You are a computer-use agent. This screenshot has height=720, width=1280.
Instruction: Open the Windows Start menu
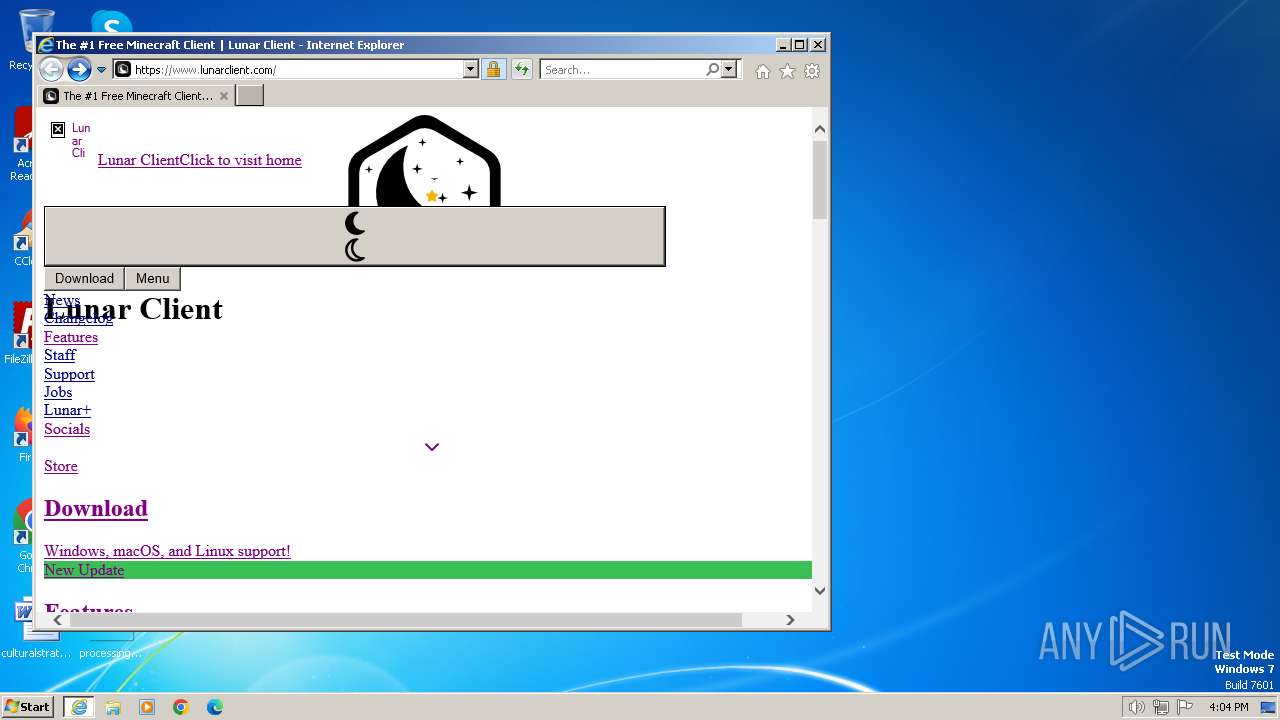(x=28, y=707)
